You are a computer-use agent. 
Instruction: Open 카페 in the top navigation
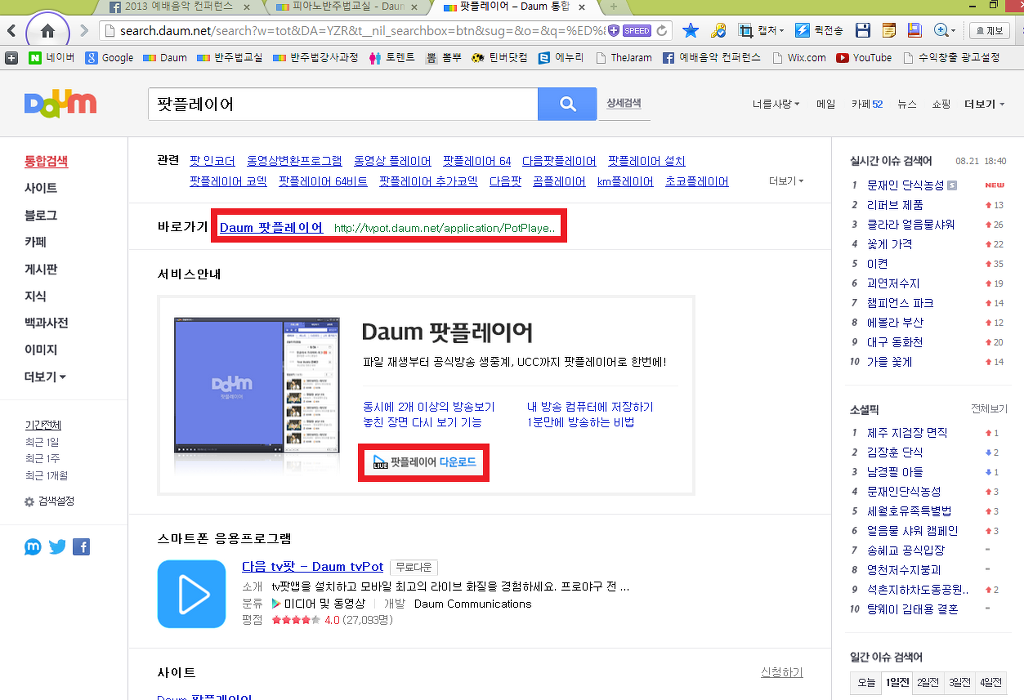pos(867,104)
